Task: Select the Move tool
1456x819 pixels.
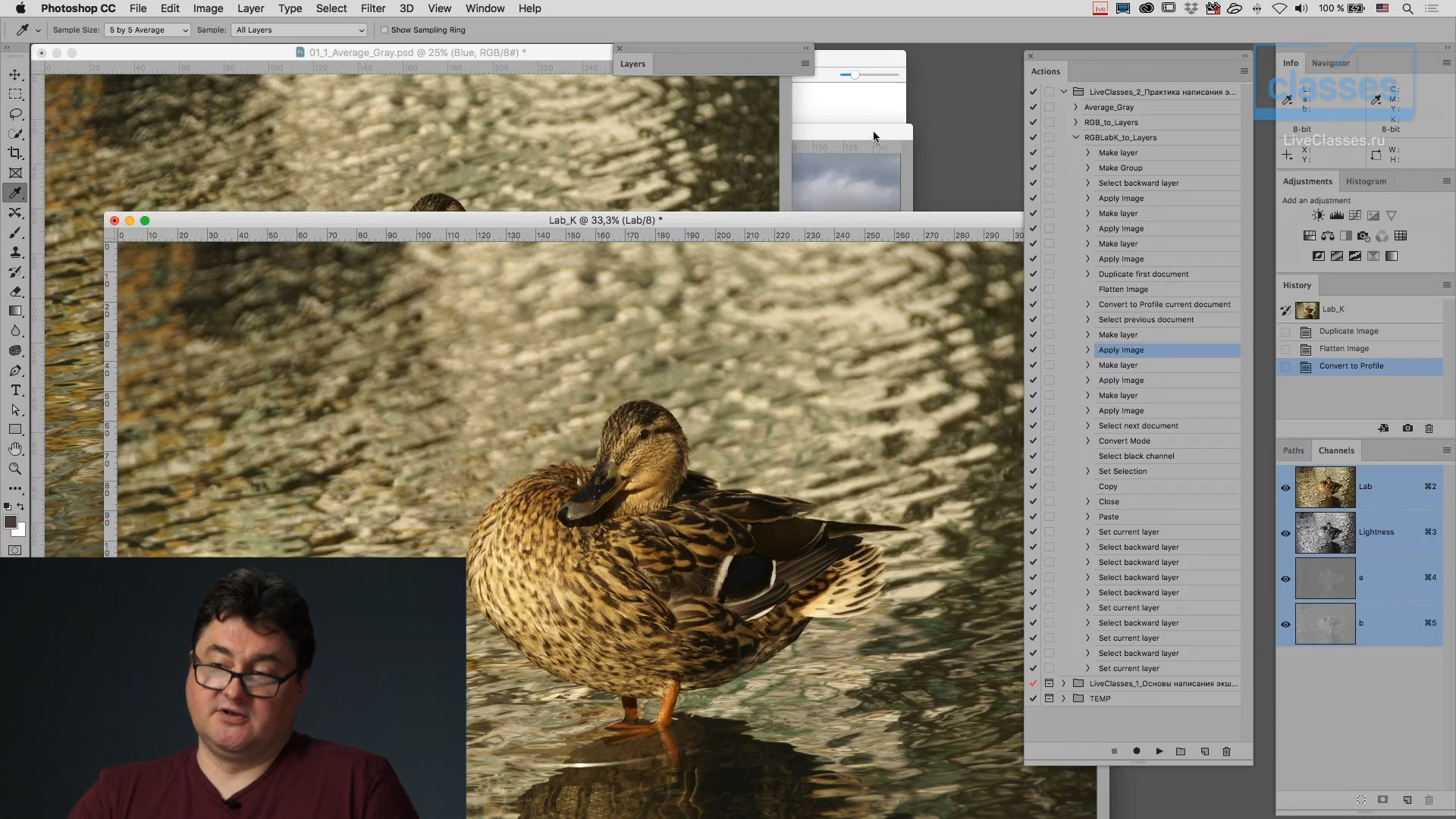Action: (x=15, y=74)
